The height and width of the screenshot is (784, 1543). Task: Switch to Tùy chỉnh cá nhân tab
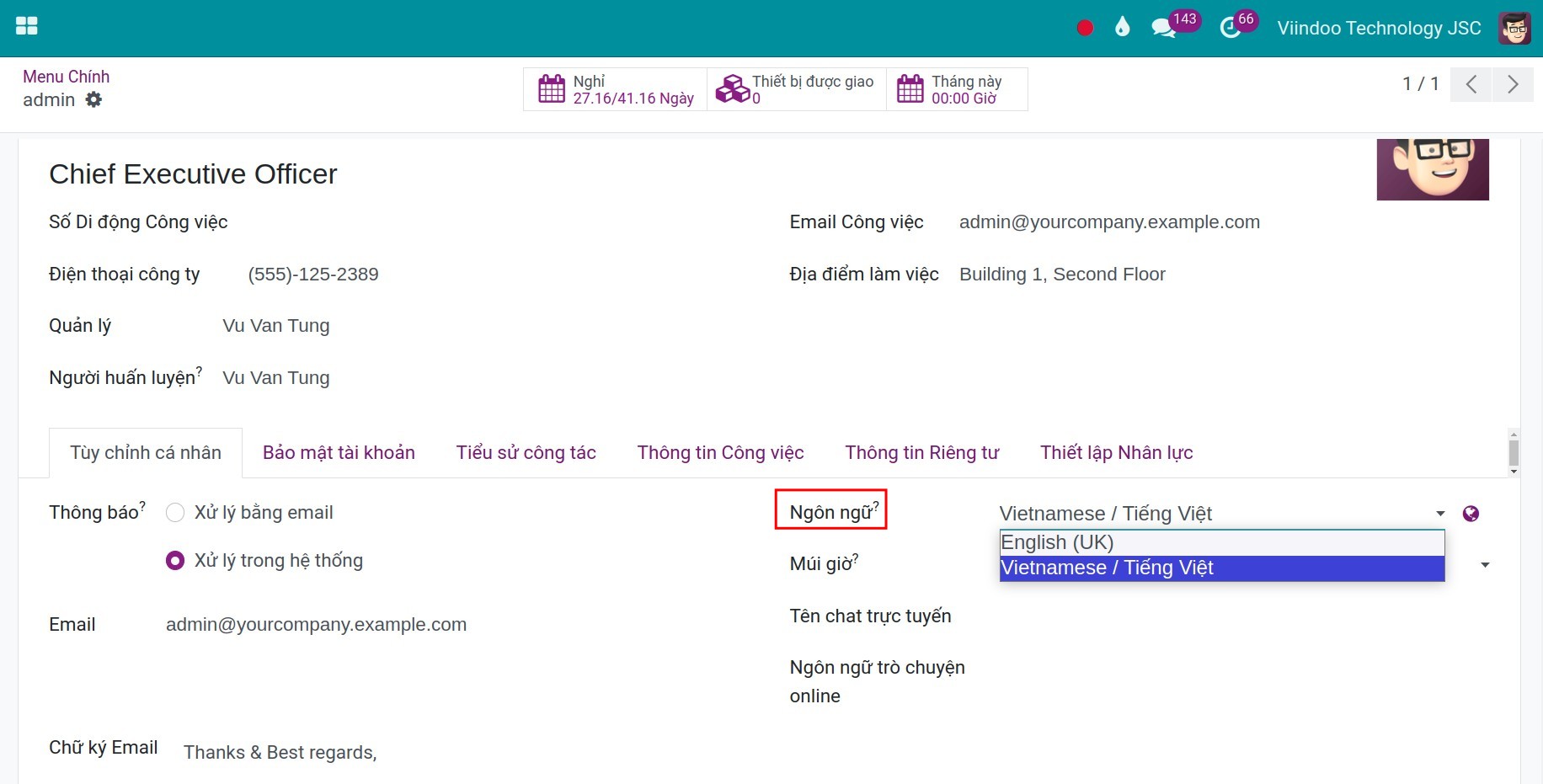coord(146,453)
